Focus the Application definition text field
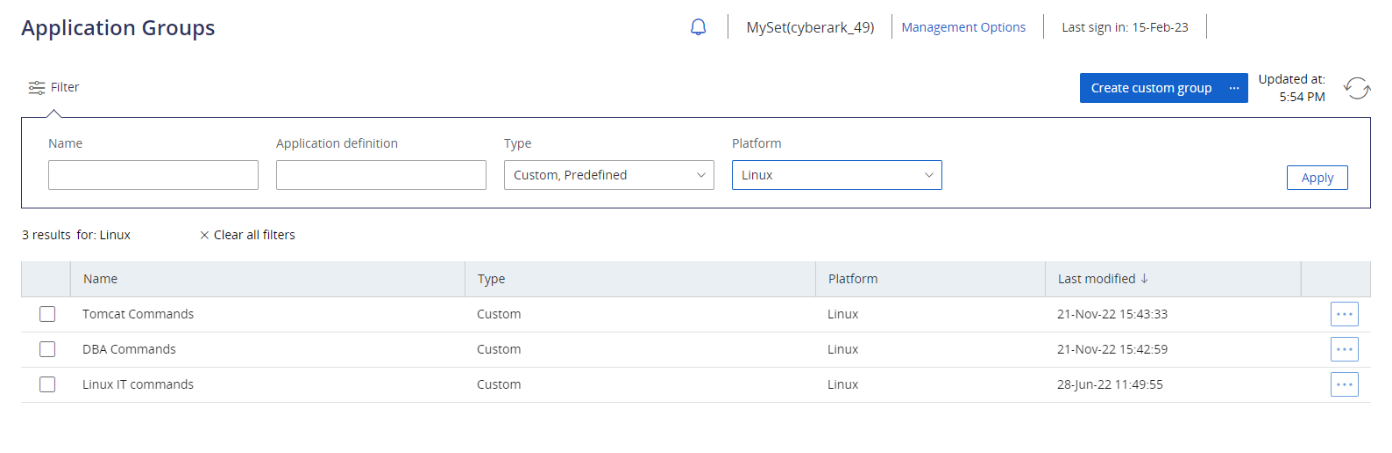1392x453 pixels. pyautogui.click(x=381, y=175)
